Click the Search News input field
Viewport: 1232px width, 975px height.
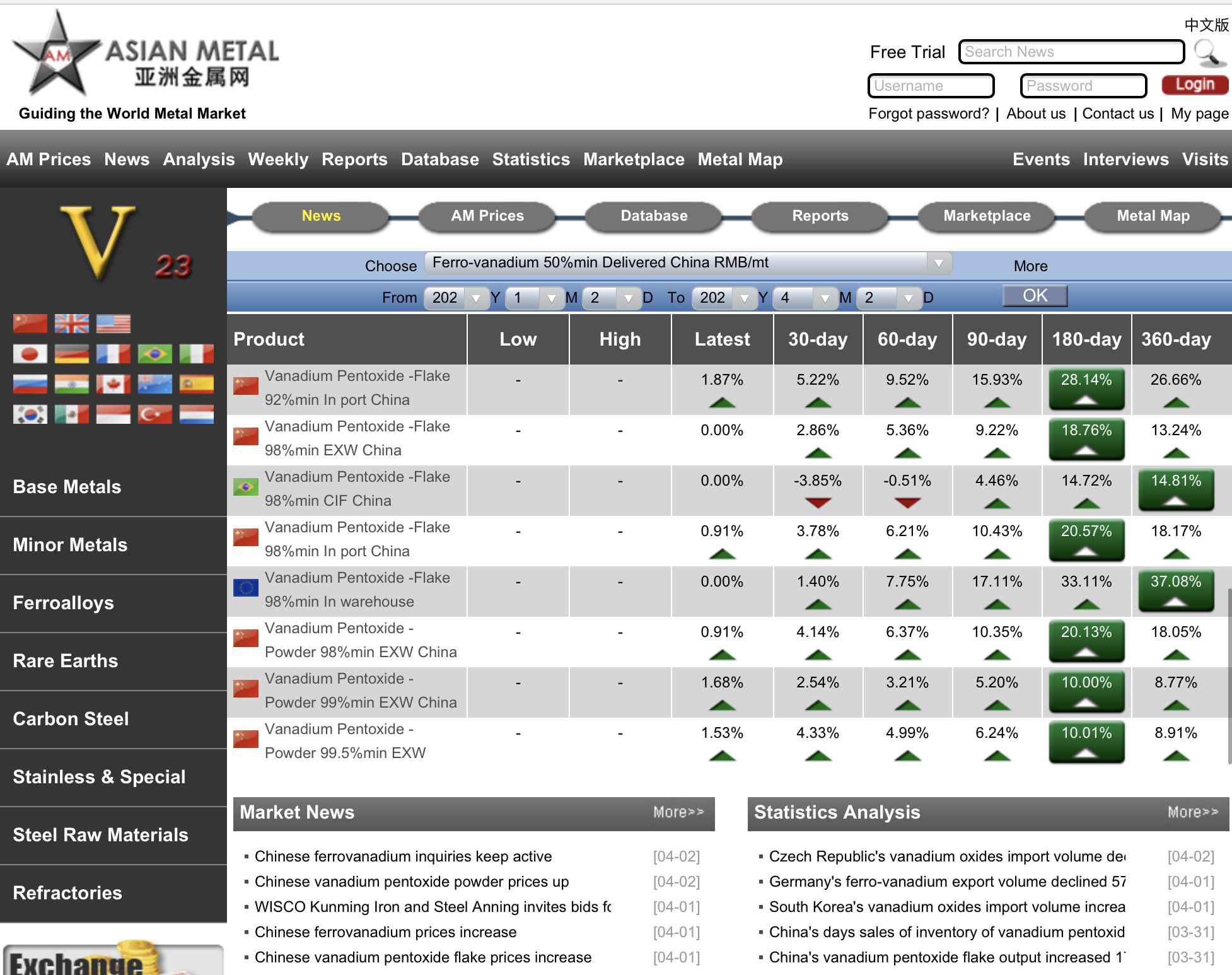click(1072, 52)
